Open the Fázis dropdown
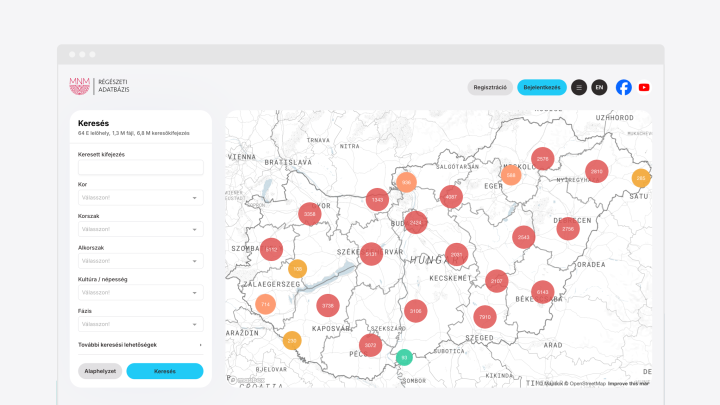 141,324
